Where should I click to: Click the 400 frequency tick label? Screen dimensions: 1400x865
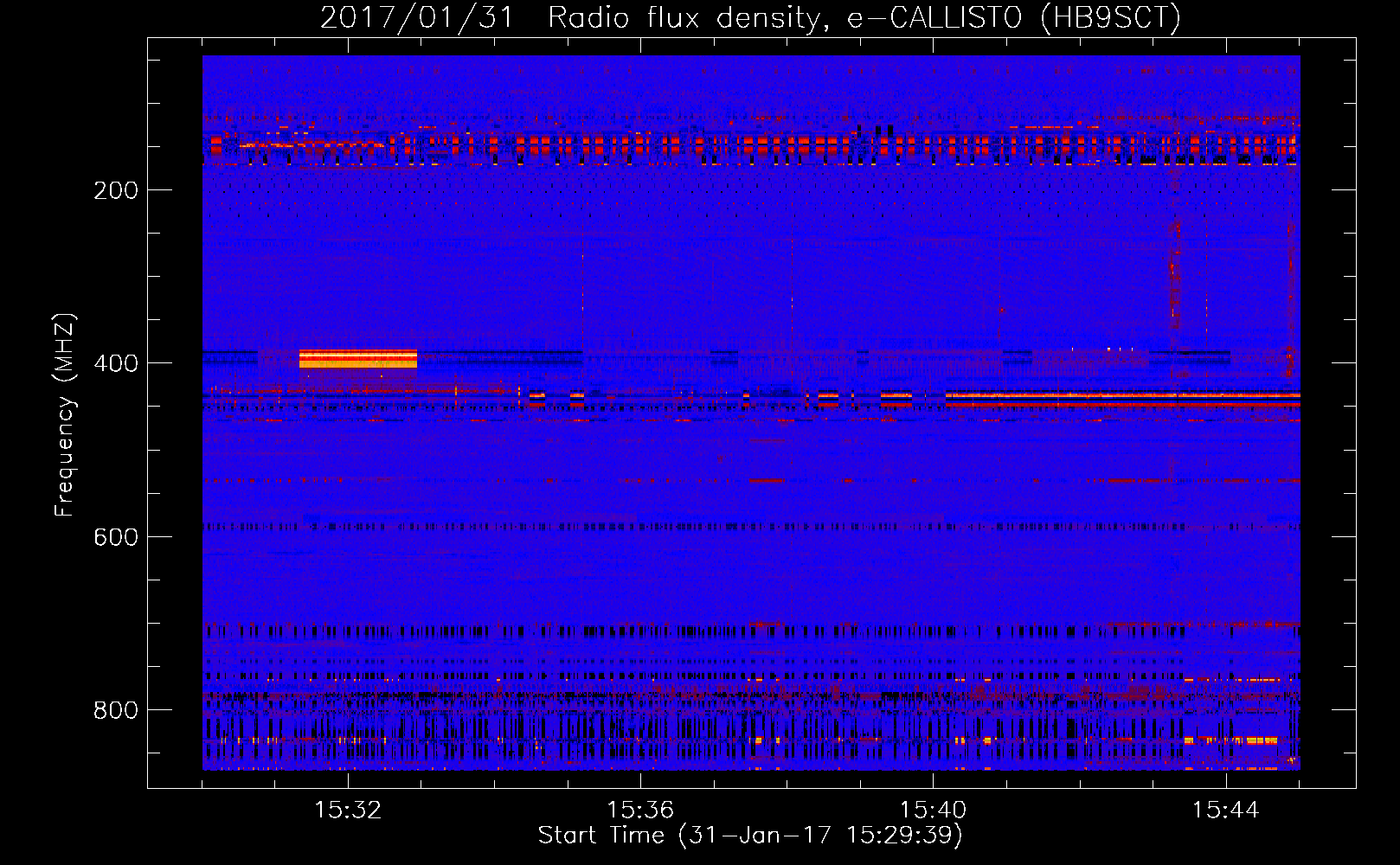coord(116,363)
